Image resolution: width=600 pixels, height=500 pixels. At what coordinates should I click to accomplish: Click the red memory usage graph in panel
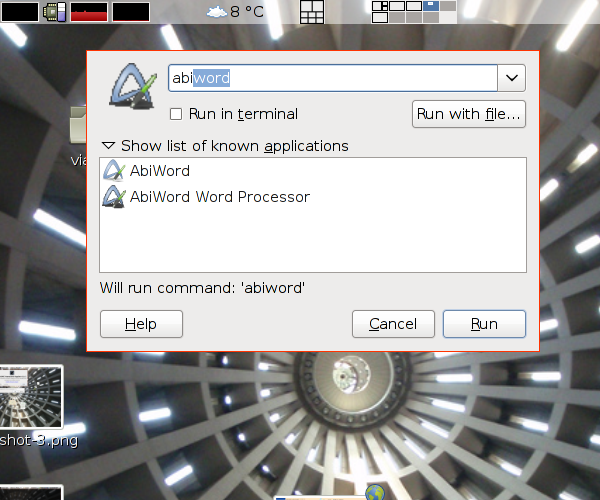88,12
